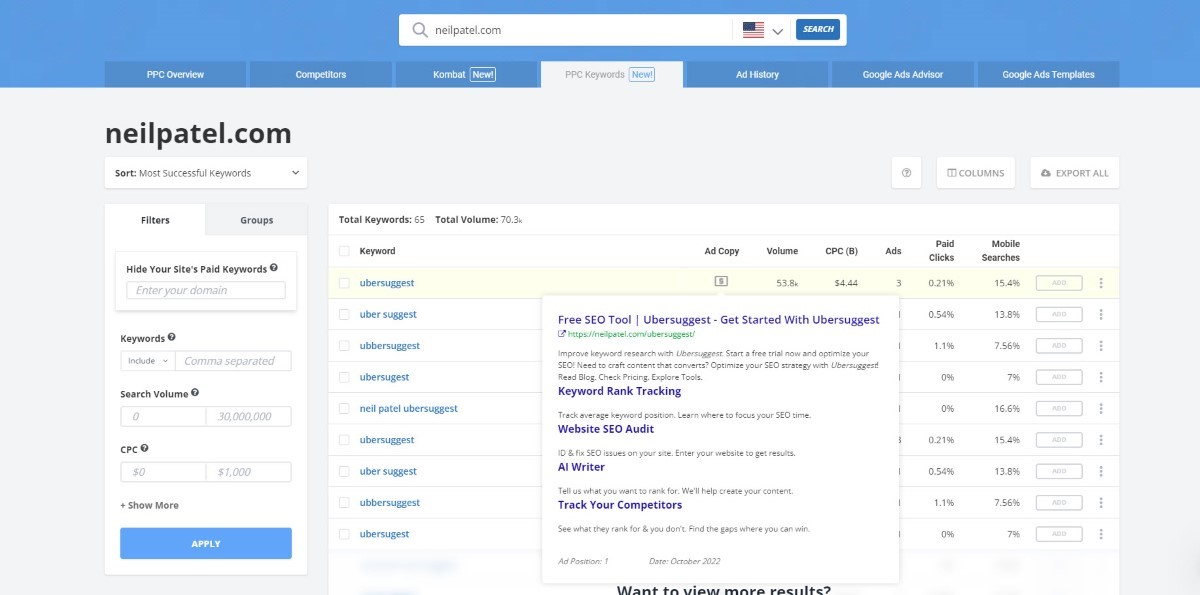Open three-dot menu for neil patel ubersuggest row

[1101, 409]
